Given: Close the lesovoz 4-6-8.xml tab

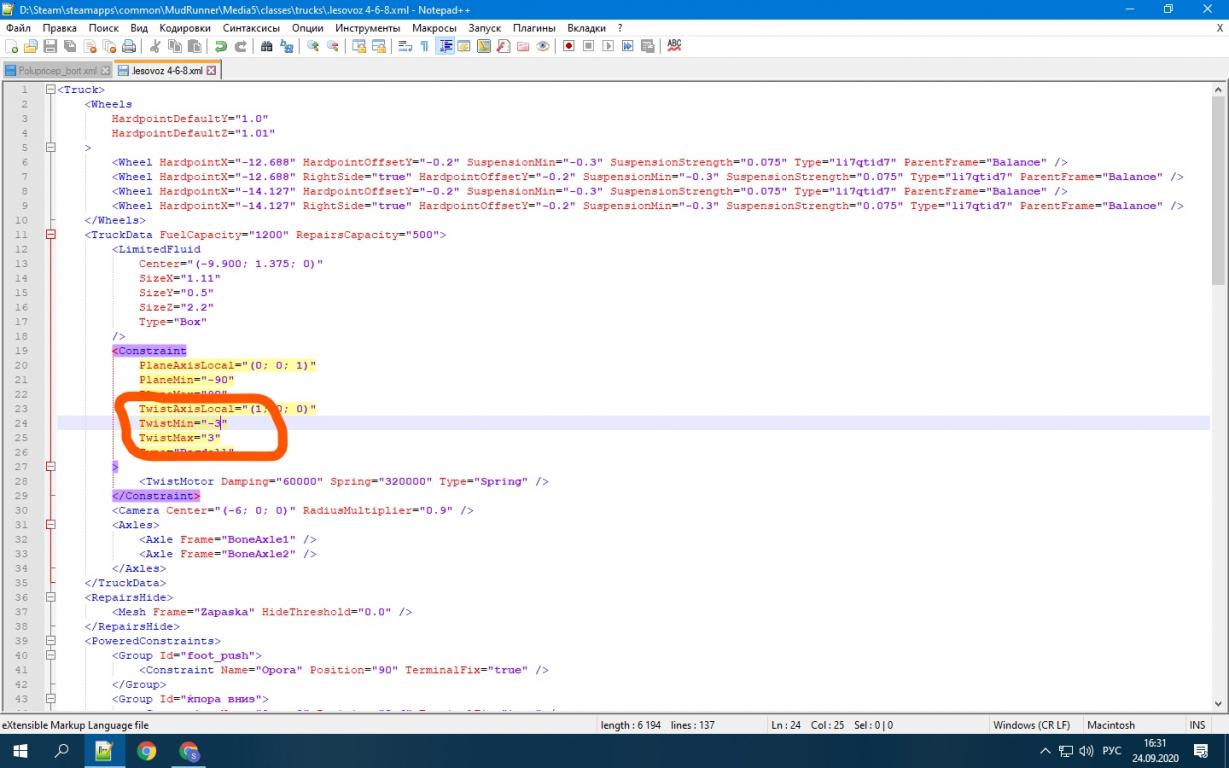Looking at the screenshot, I should (x=212, y=71).
